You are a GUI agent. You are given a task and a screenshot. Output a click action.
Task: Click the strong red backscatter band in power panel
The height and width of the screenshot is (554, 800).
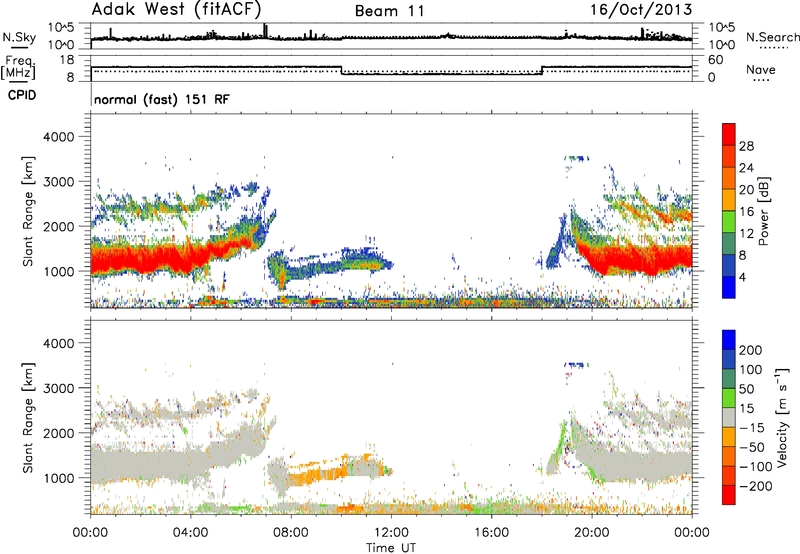[x=148, y=259]
